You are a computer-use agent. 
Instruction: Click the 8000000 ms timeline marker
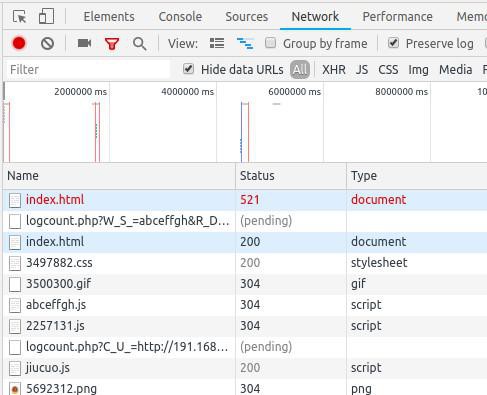[x=402, y=92]
